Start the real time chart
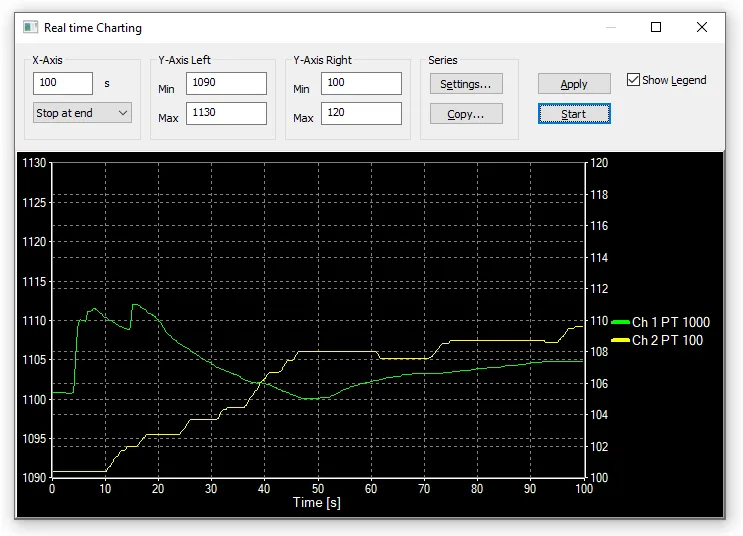The height and width of the screenshot is (536, 743). tap(574, 114)
